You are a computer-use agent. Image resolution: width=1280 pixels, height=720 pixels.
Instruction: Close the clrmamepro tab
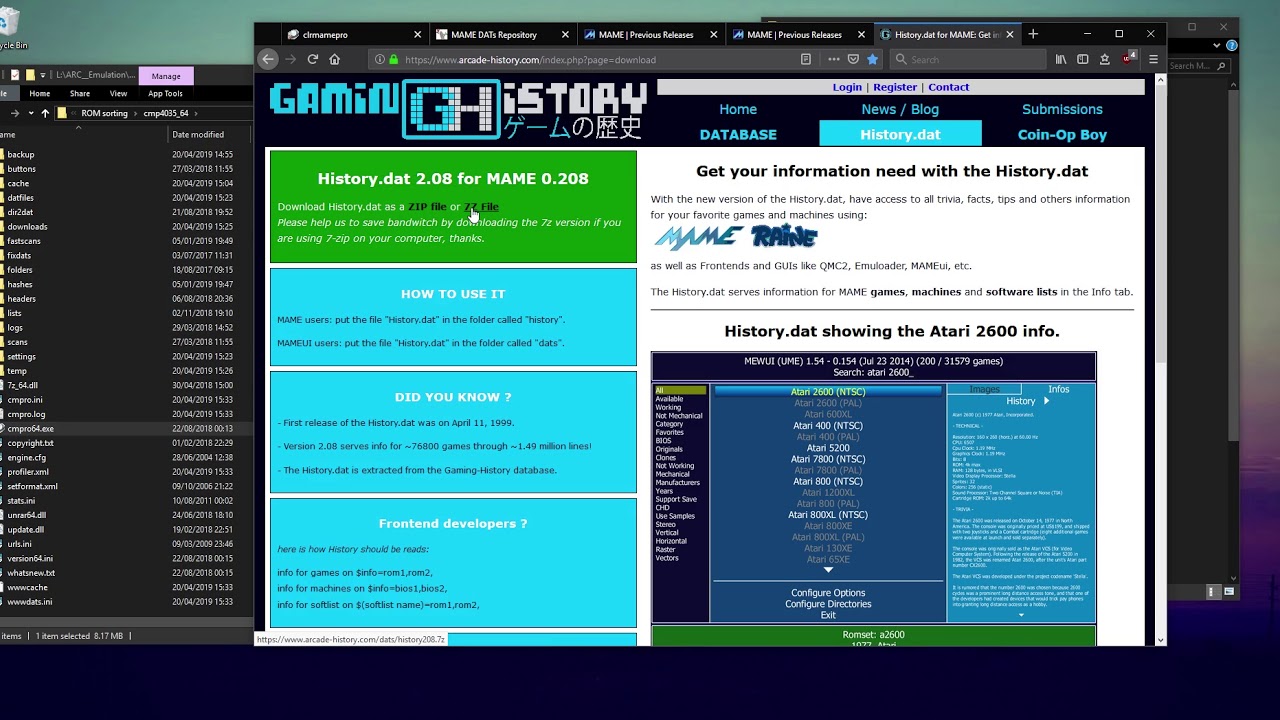[417, 34]
